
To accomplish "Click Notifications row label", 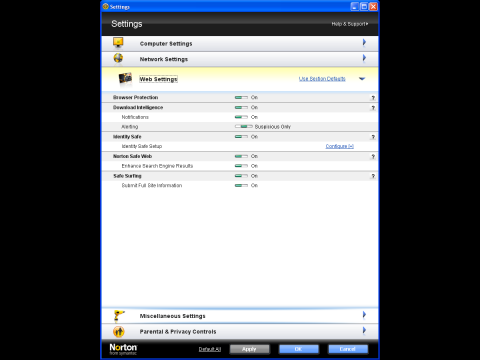I will 135,117.
